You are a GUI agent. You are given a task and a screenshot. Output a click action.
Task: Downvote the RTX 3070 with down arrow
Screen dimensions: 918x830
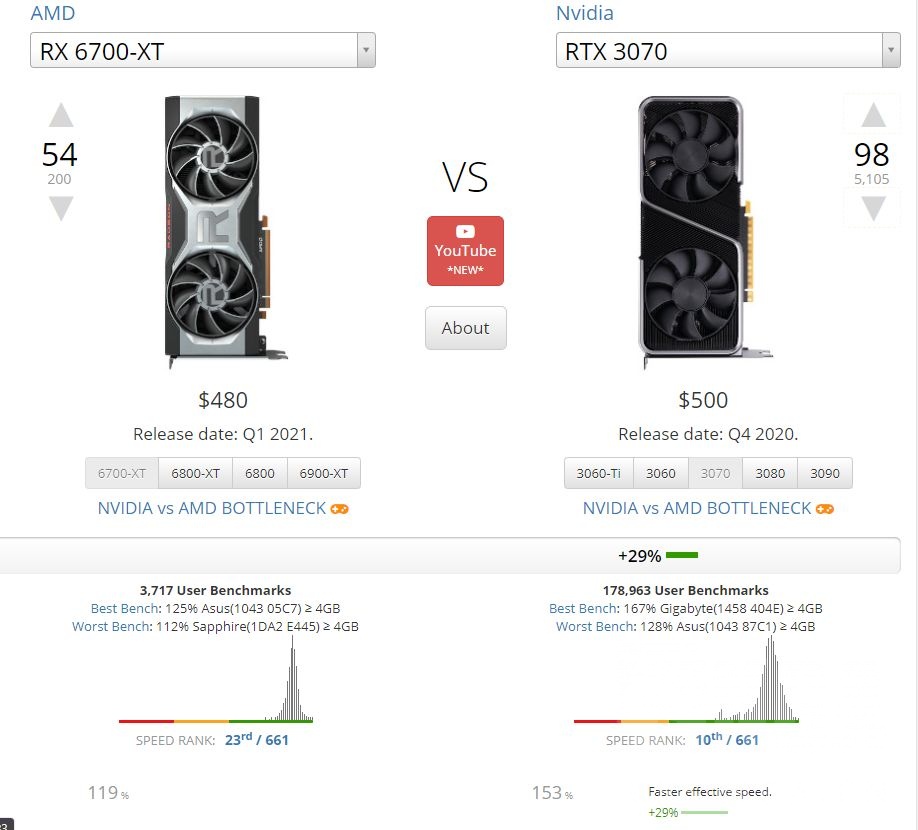(x=873, y=208)
